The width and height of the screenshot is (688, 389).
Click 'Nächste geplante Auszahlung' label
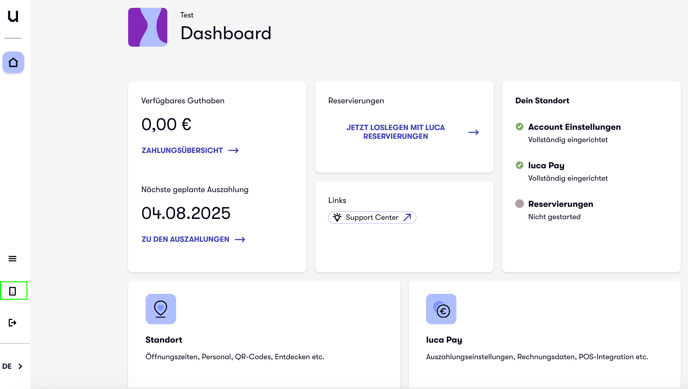coord(195,189)
